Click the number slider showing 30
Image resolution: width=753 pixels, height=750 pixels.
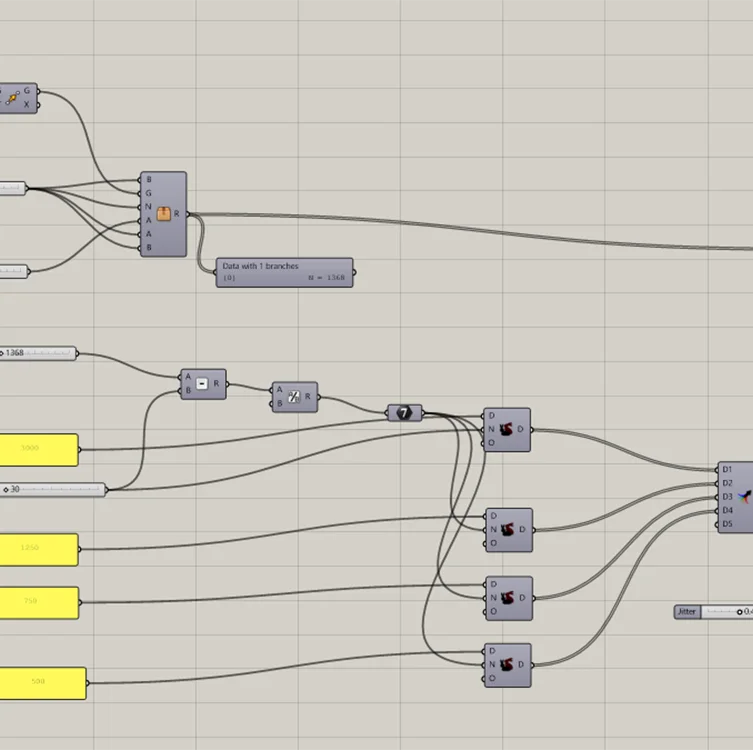click(x=53, y=489)
